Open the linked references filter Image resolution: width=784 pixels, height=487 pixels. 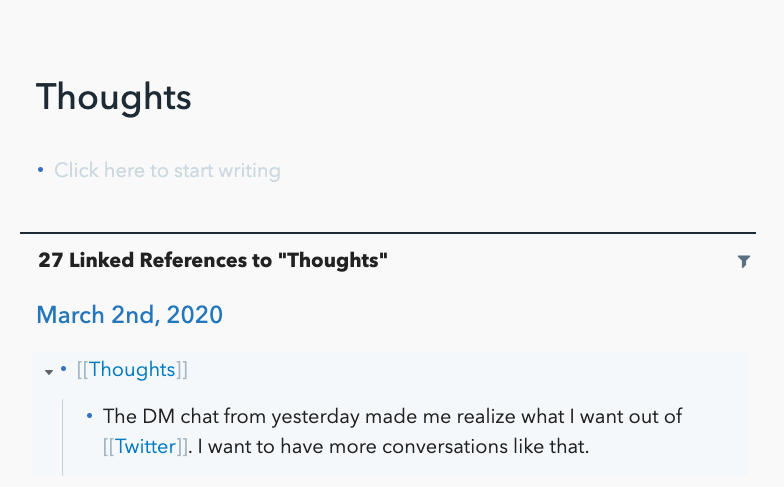743,262
